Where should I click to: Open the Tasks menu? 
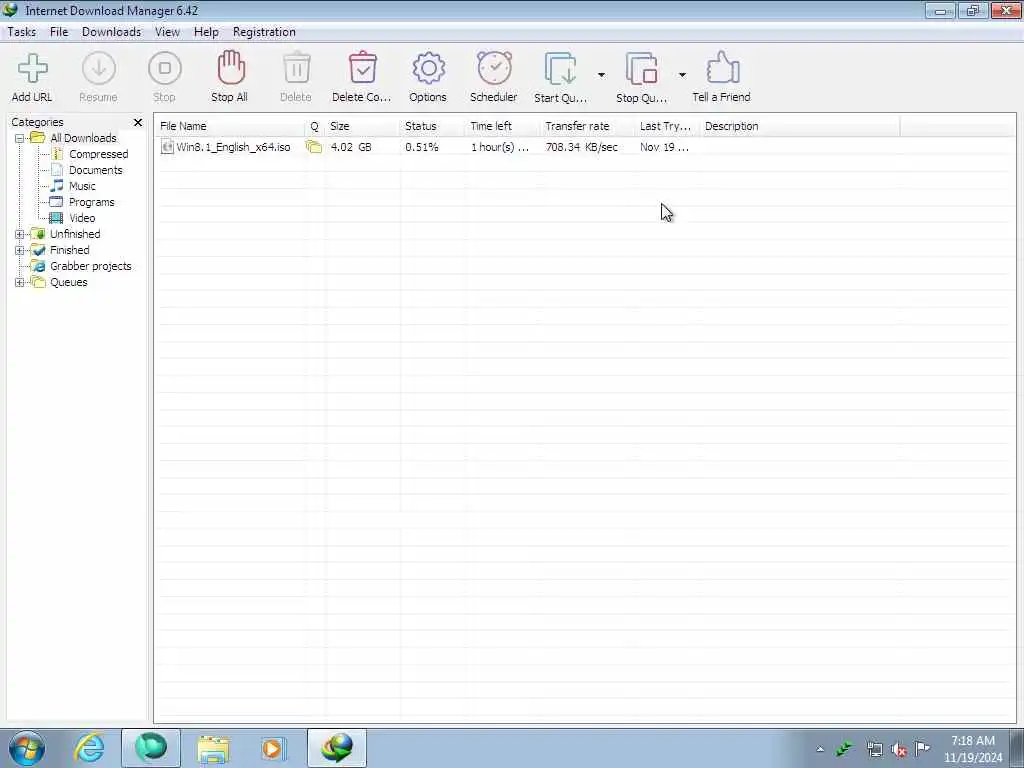point(22,32)
